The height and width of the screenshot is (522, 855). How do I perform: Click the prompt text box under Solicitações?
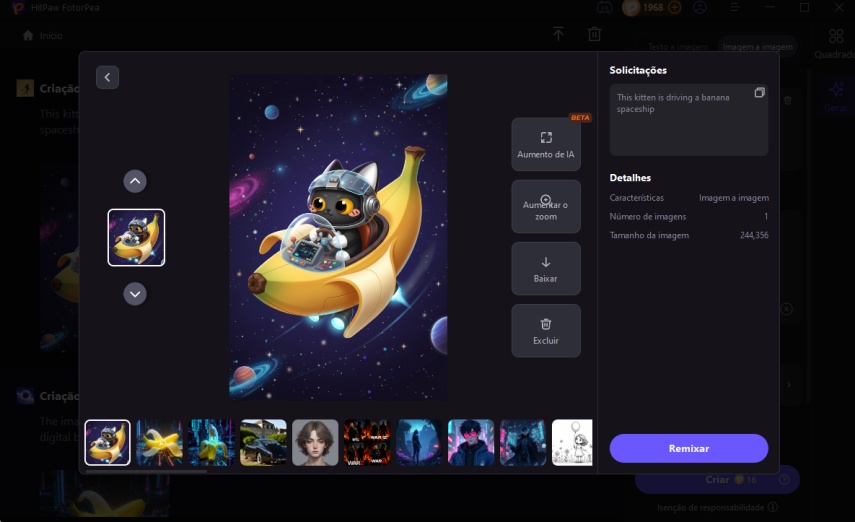[x=680, y=120]
